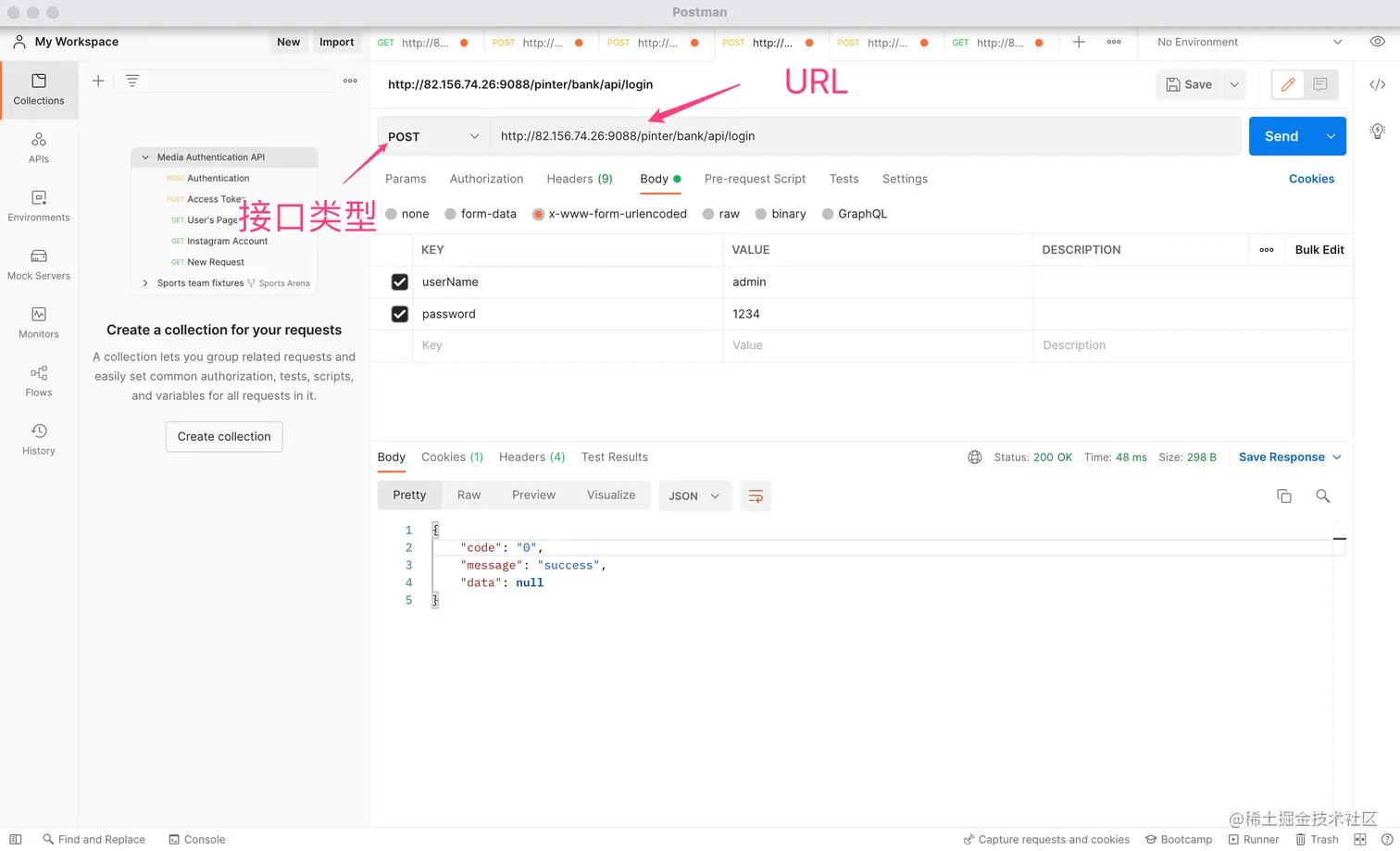Expand the Sports team fixtures collection

coord(145,283)
